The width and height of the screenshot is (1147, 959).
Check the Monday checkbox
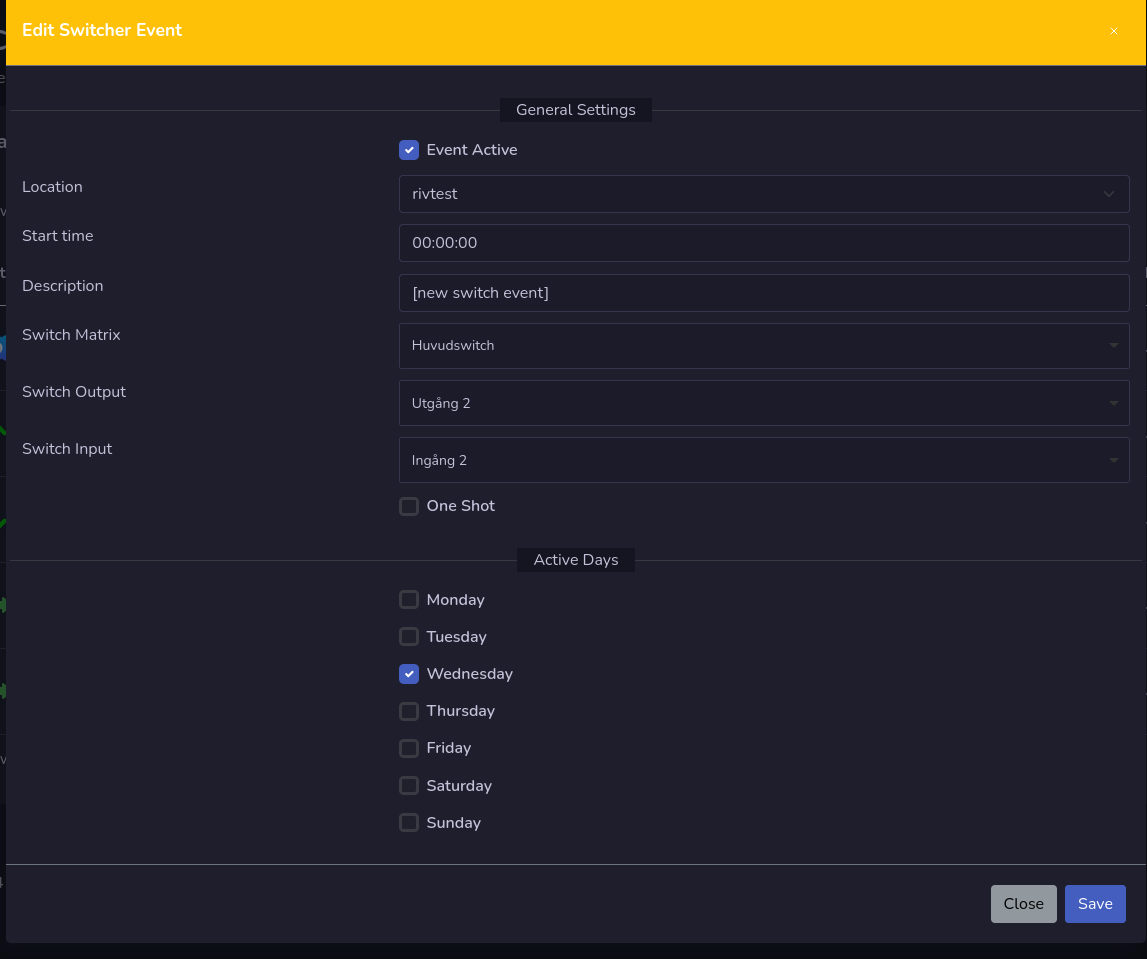coord(409,600)
